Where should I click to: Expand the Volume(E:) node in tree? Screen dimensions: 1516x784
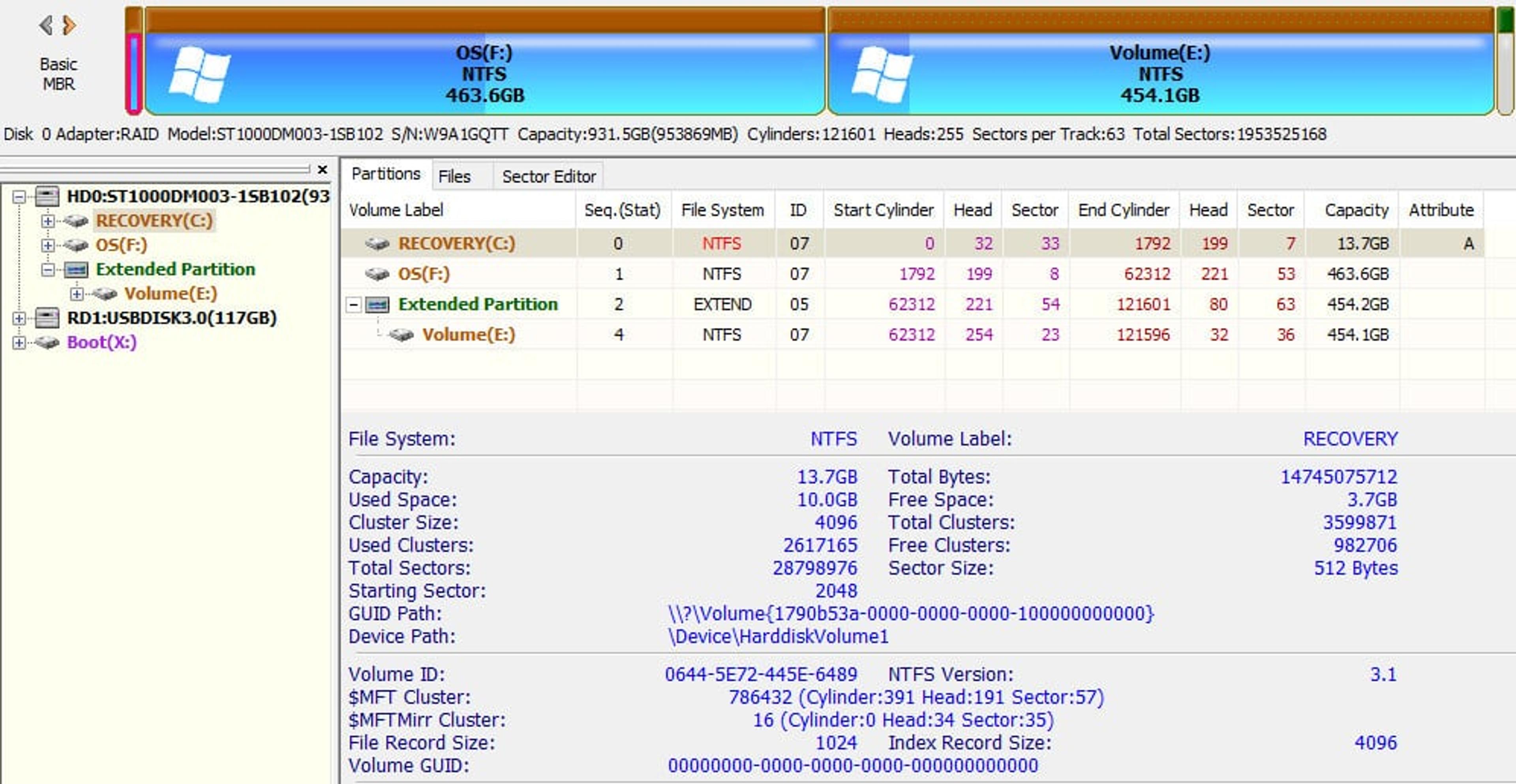point(77,294)
